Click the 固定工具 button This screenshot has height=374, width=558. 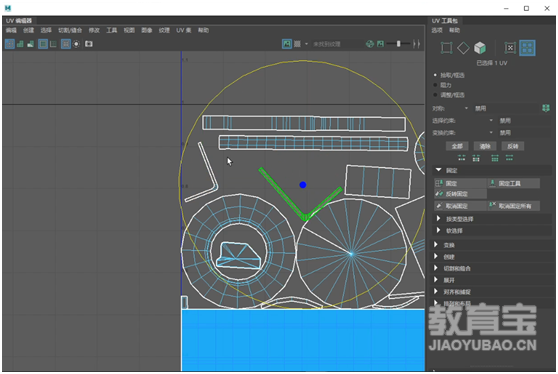coord(514,183)
